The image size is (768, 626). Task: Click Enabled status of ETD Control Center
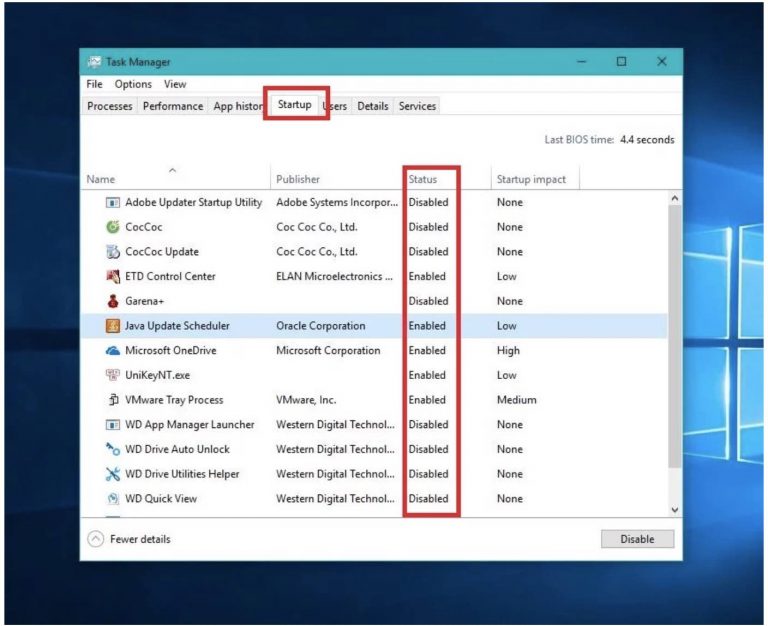click(x=427, y=276)
